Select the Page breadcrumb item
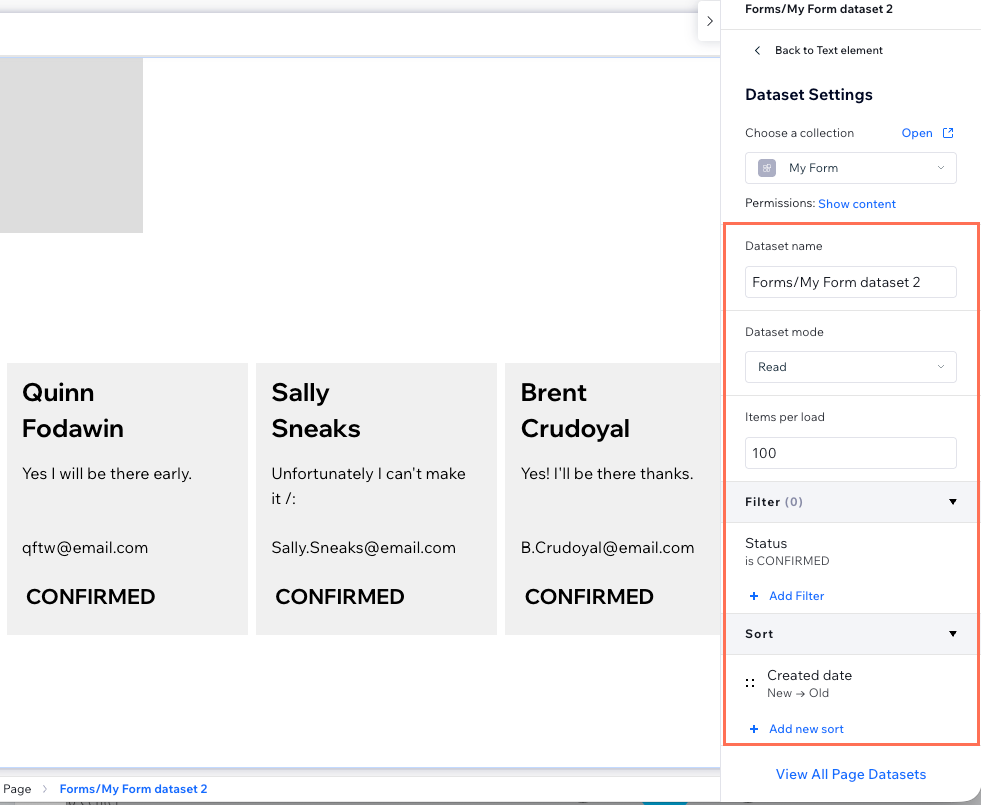 click(x=18, y=789)
